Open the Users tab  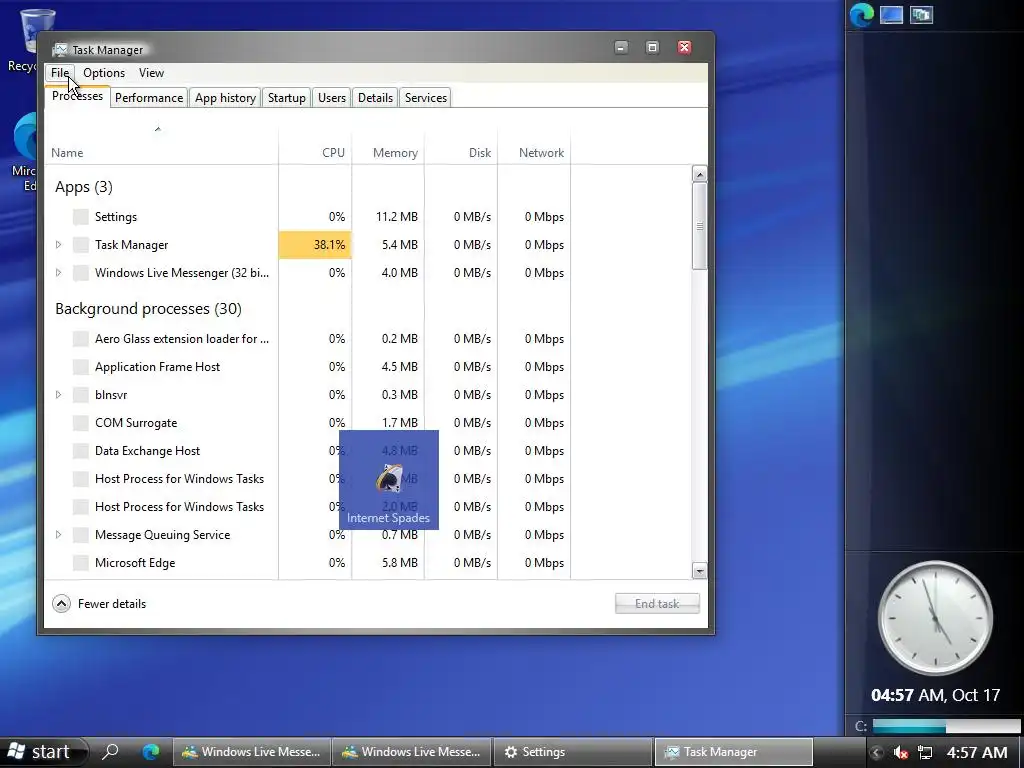tap(332, 98)
